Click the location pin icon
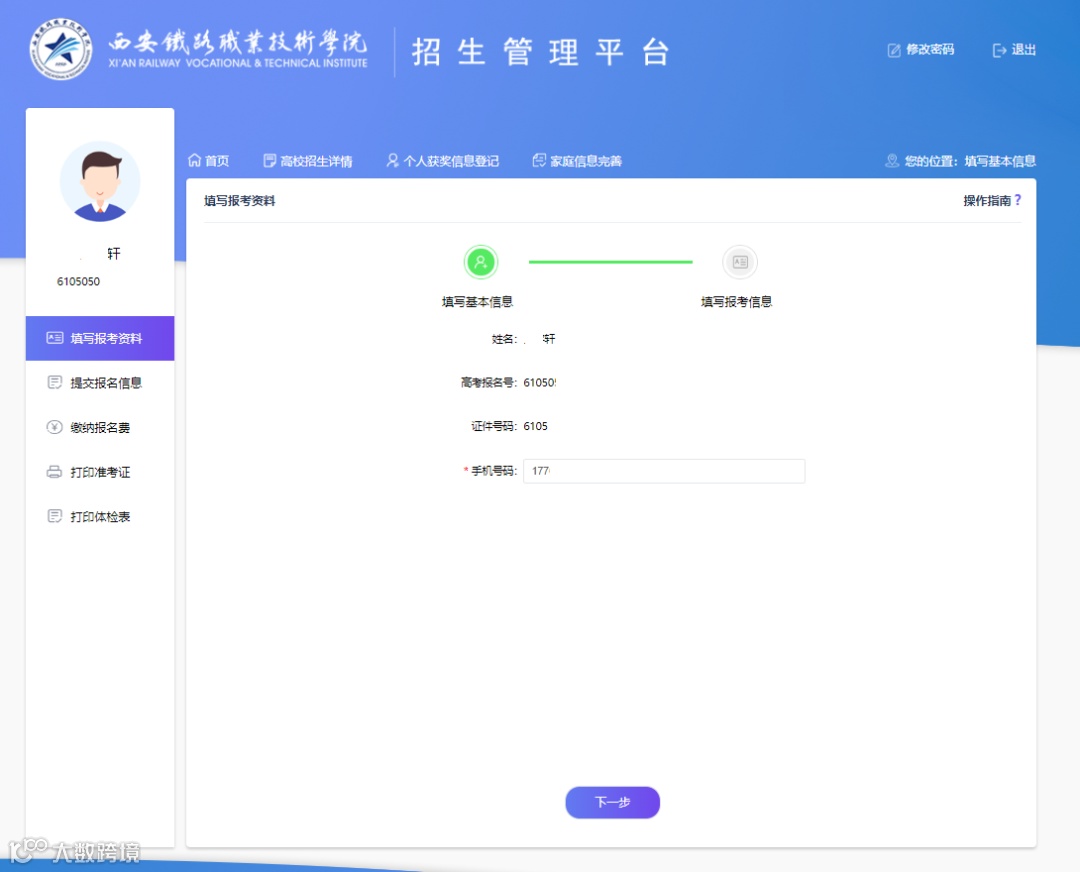The image size is (1080, 872). (892, 160)
